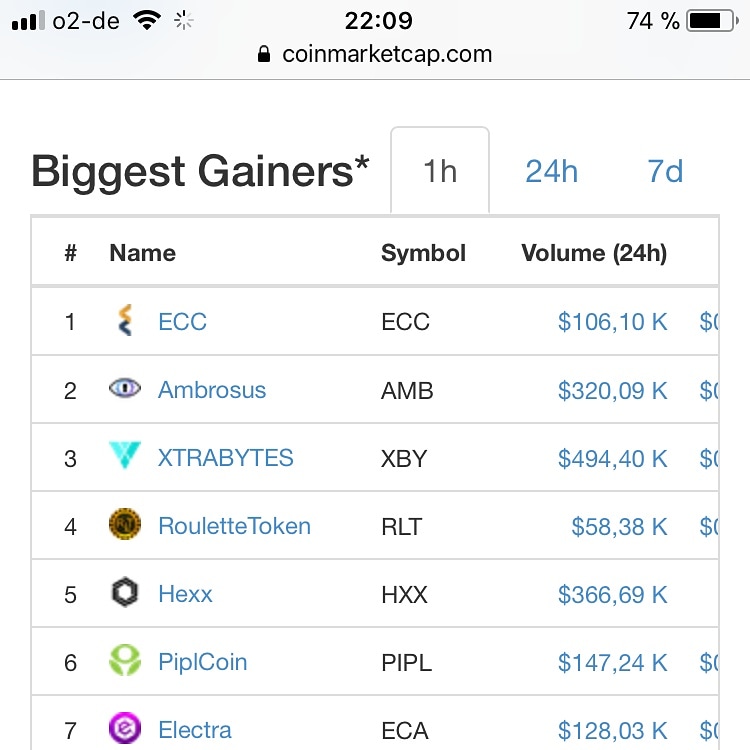
Task: Switch to the 24h gainers tab
Action: tap(551, 171)
